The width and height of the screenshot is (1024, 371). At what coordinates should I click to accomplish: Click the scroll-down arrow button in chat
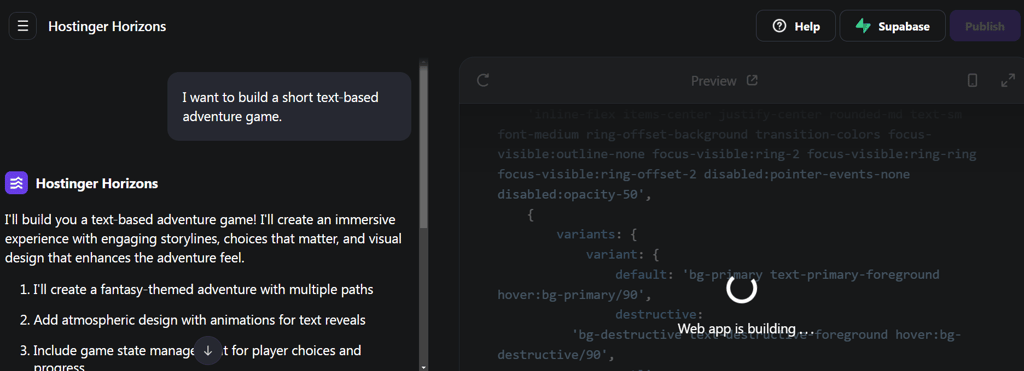pyautogui.click(x=208, y=351)
